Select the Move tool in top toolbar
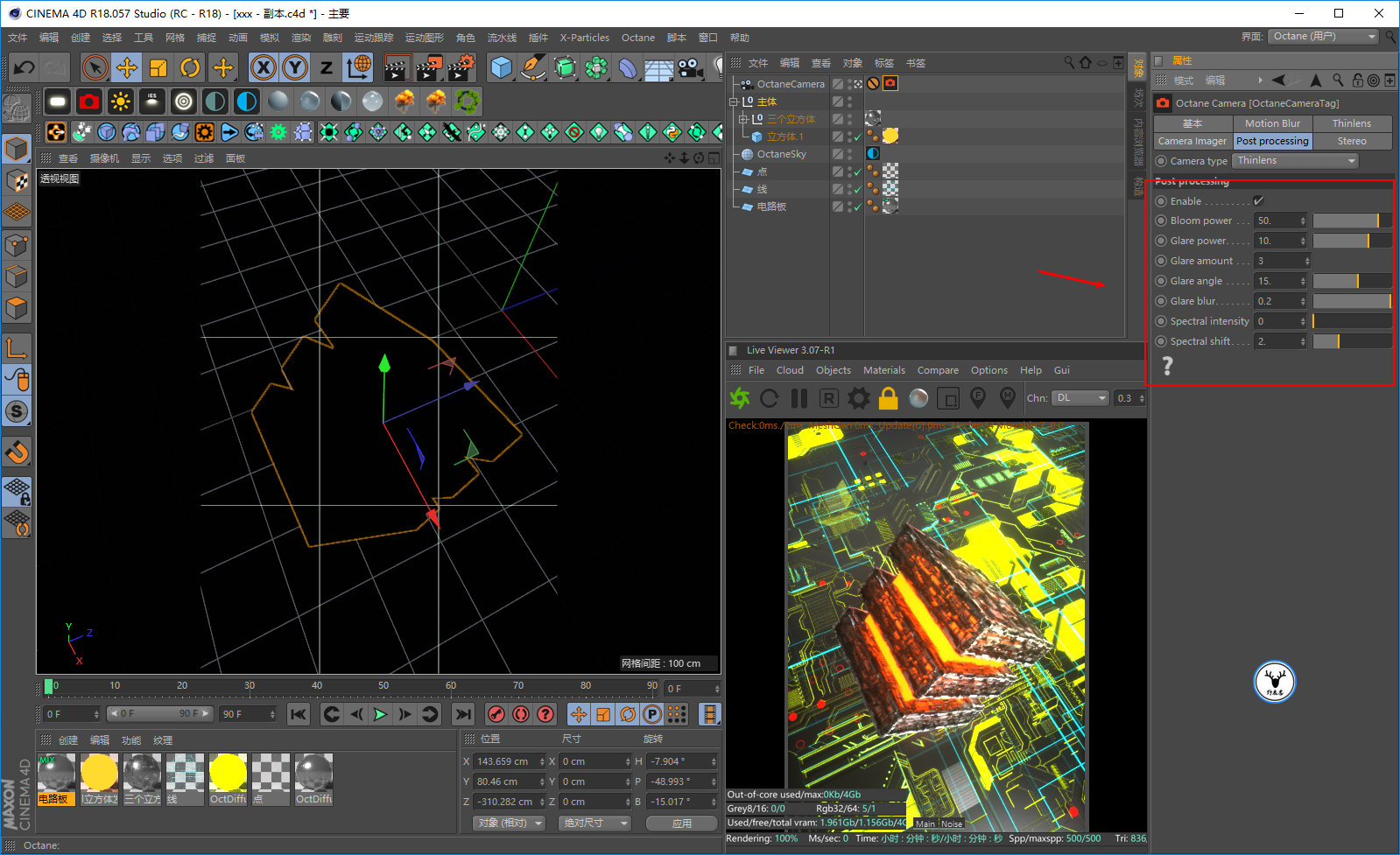 [127, 67]
